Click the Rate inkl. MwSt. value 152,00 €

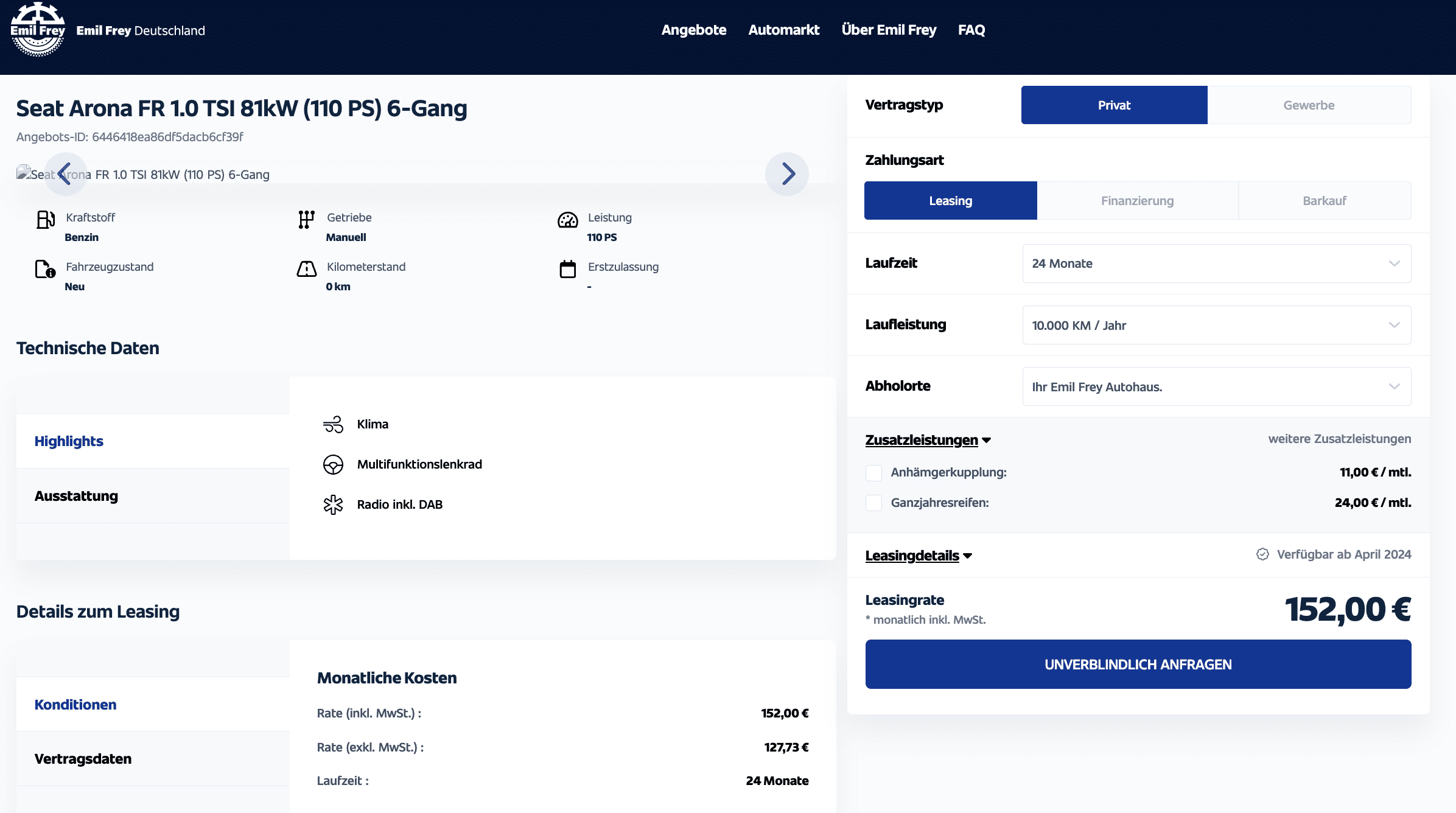click(785, 713)
